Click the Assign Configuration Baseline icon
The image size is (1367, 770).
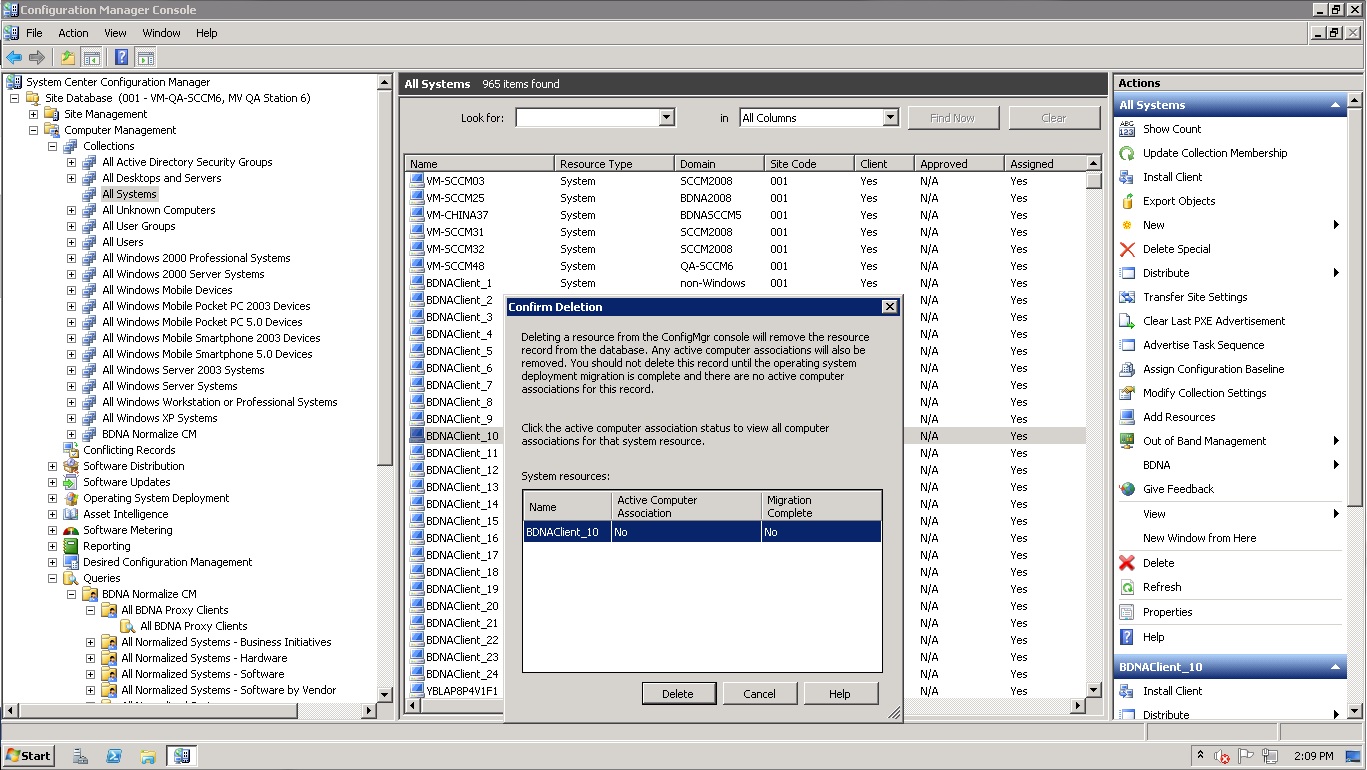[1127, 369]
